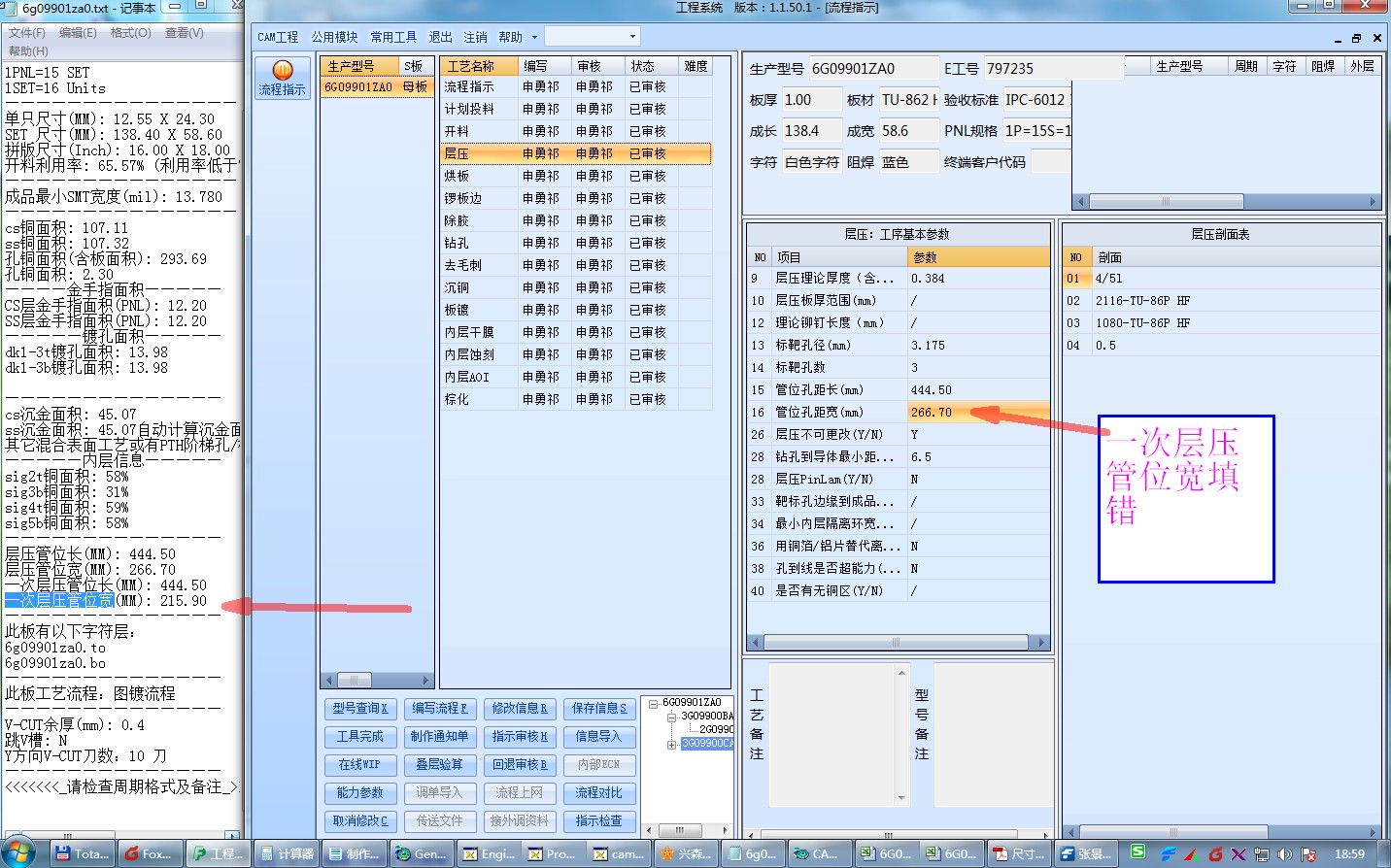Open the cam... taskbar item

pyautogui.click(x=619, y=853)
